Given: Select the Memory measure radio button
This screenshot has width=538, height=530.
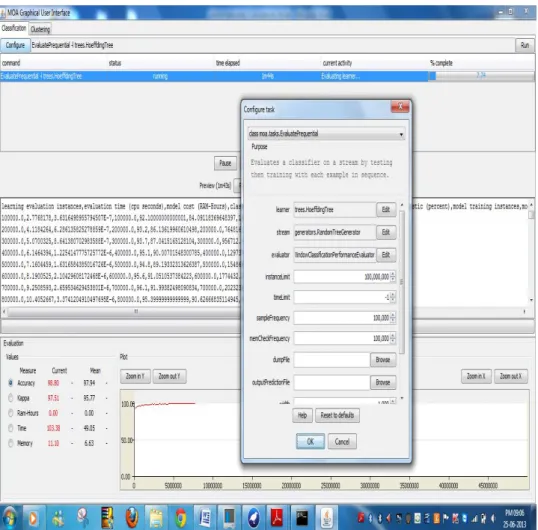Looking at the screenshot, I should point(11,443).
